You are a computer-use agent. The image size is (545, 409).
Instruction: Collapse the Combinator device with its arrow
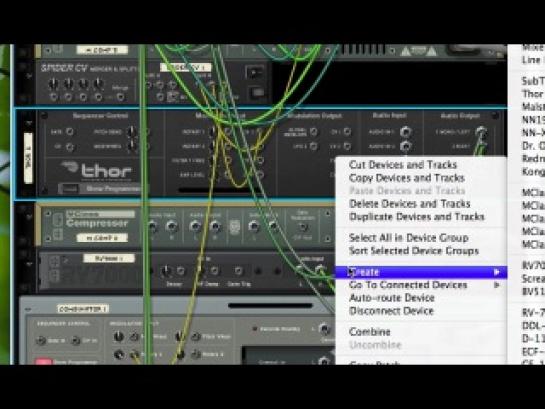tap(28, 309)
